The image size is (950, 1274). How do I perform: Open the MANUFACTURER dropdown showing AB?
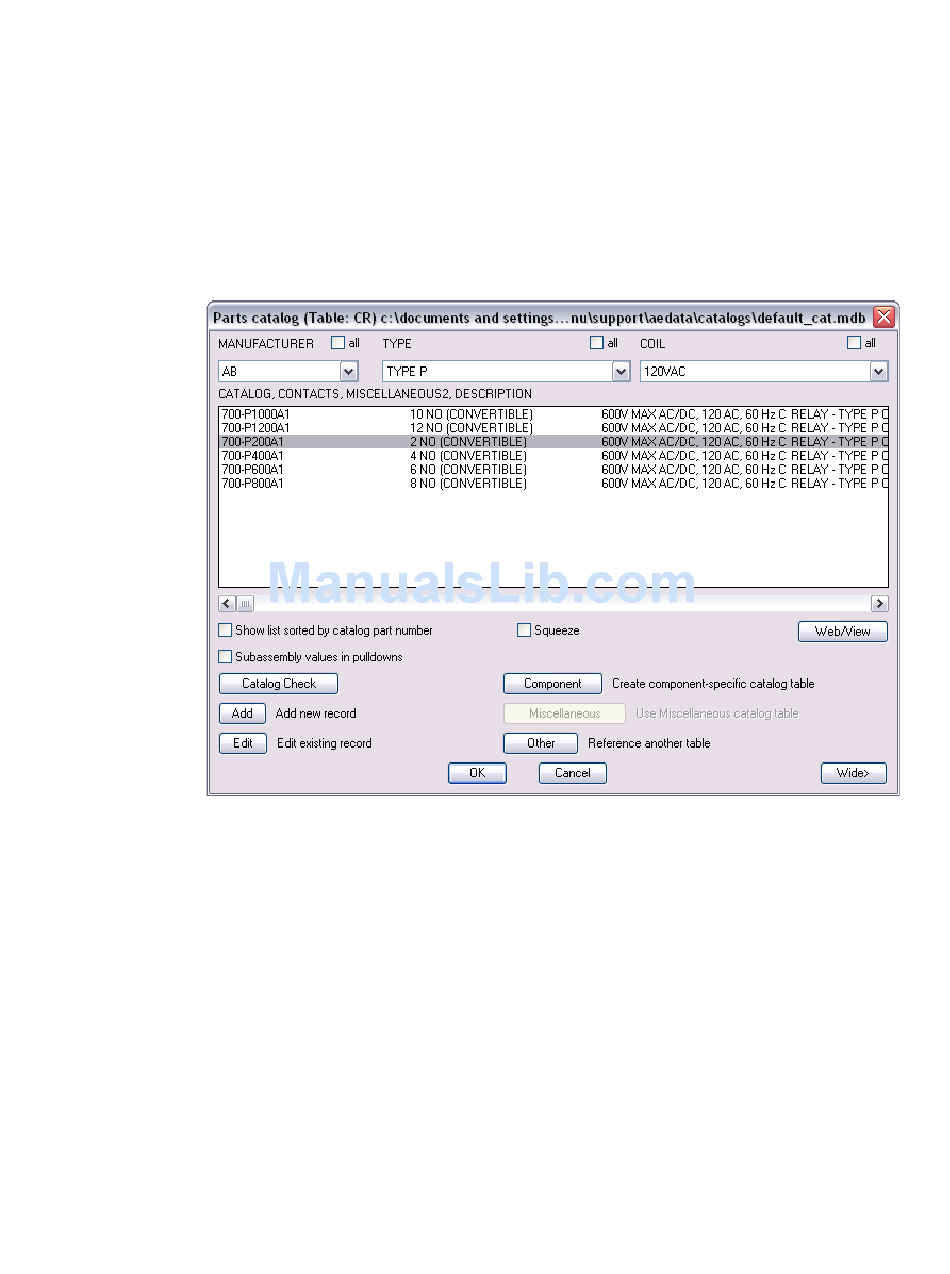(349, 372)
